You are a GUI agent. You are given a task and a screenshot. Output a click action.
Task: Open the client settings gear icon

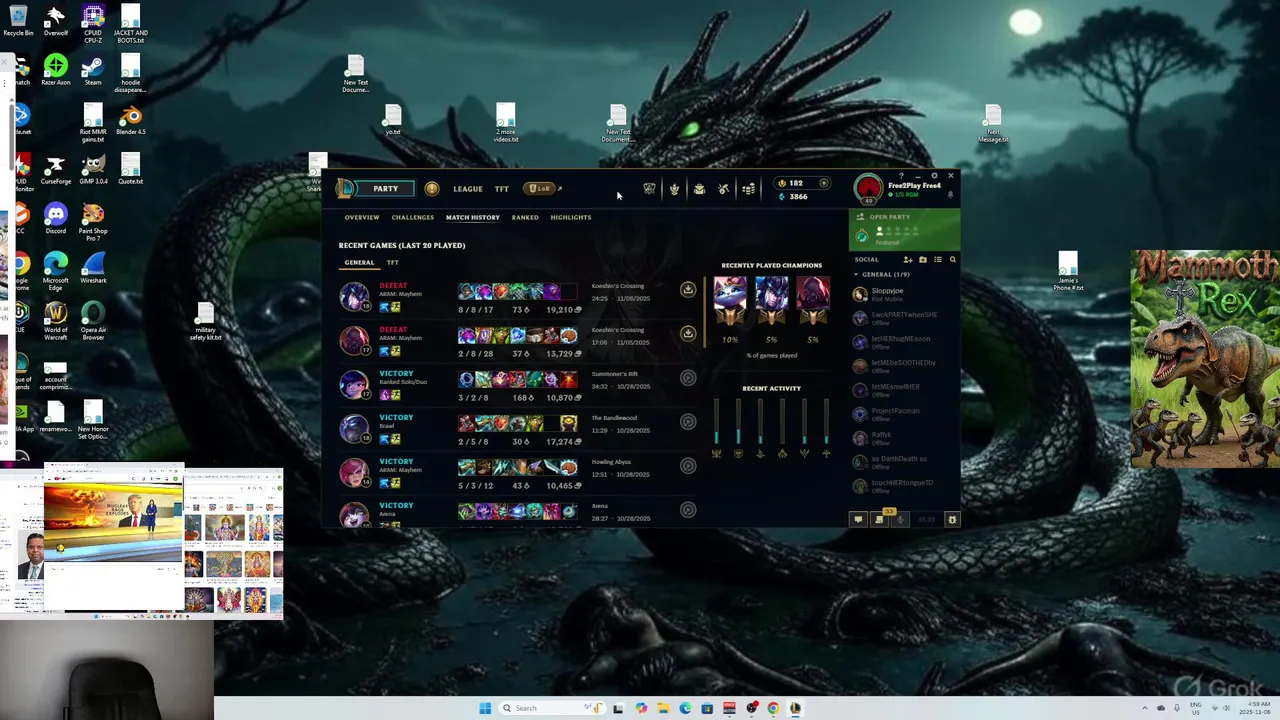[934, 176]
